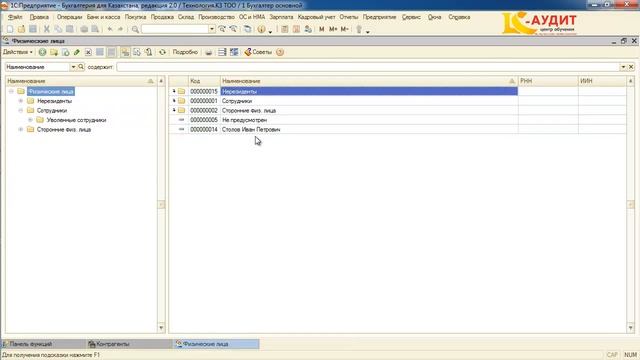The height and width of the screenshot is (360, 640).
Task: Expand the Нерезиденты group row in list
Action: click(x=174, y=91)
